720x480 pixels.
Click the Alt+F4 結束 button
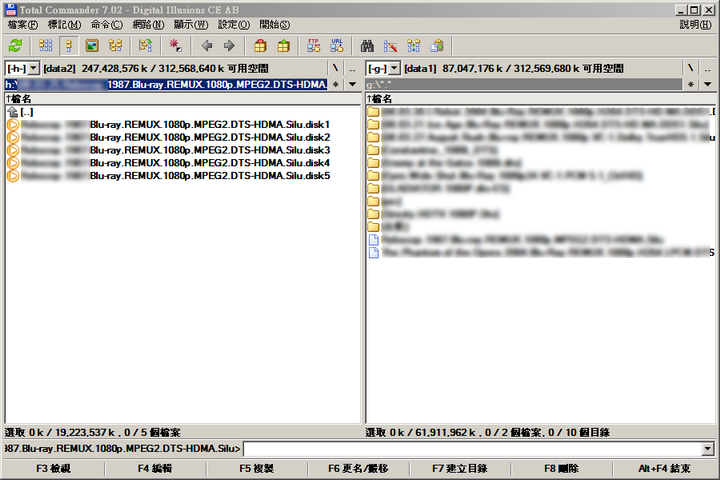[x=664, y=469]
